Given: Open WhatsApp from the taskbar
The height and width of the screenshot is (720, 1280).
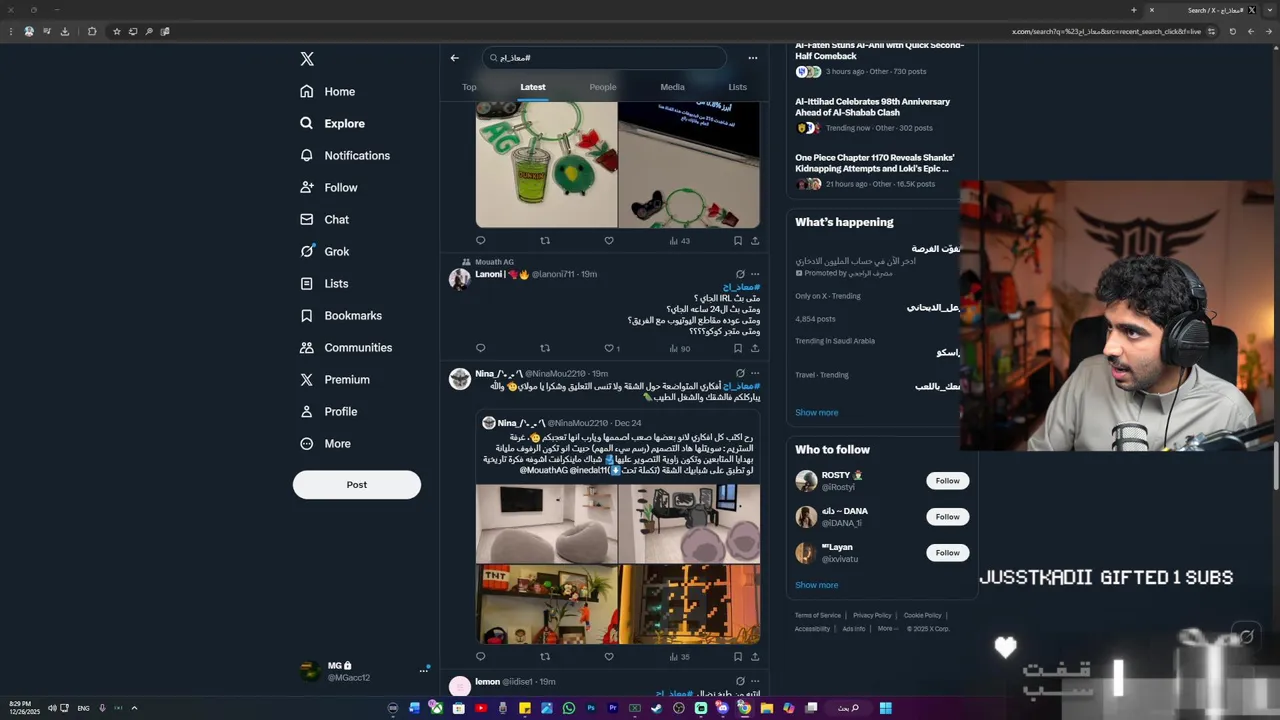Looking at the screenshot, I should [569, 708].
